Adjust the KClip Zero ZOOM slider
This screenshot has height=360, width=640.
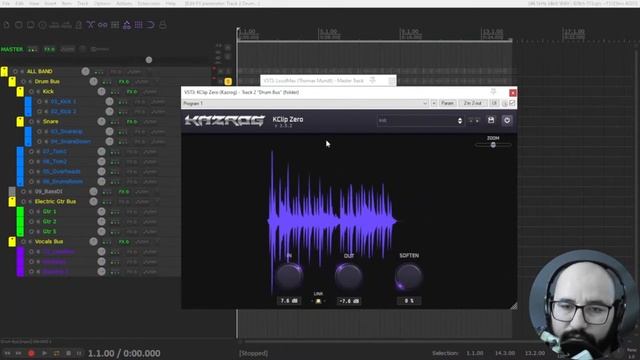[493, 145]
